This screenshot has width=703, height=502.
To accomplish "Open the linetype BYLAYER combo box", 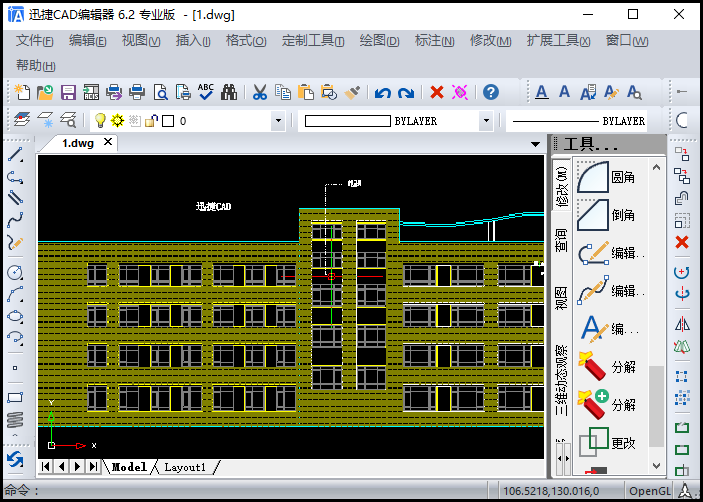I will pyautogui.click(x=576, y=121).
